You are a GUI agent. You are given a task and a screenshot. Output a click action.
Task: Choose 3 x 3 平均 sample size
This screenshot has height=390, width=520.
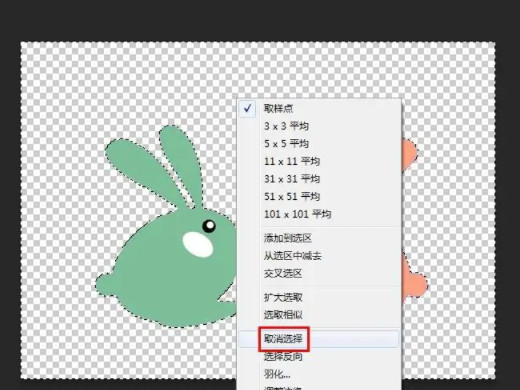pos(319,126)
